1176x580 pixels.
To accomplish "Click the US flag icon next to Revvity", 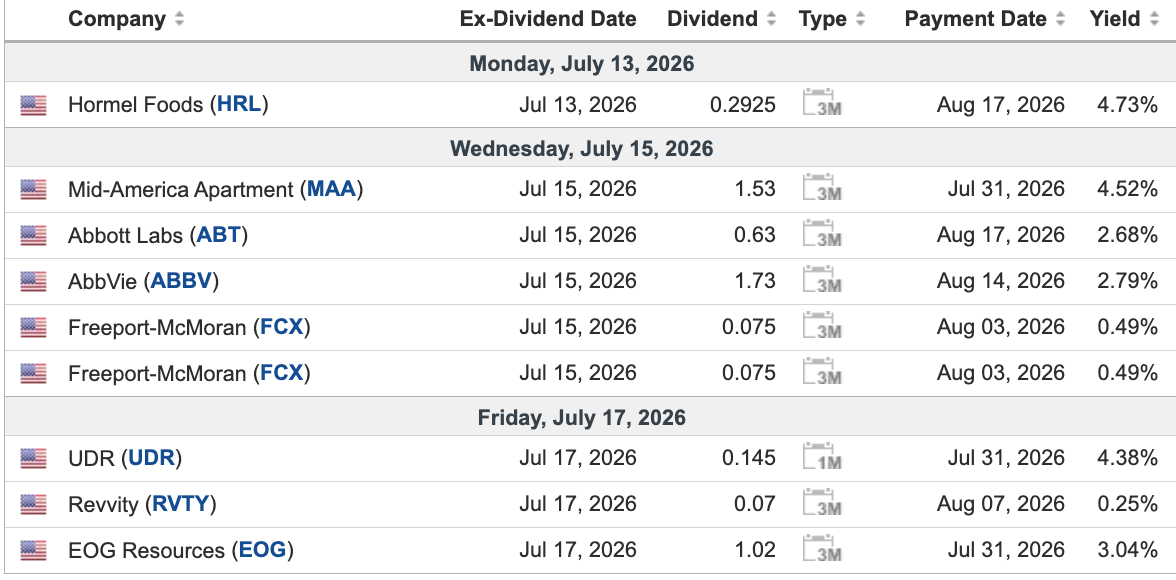I will tap(33, 504).
